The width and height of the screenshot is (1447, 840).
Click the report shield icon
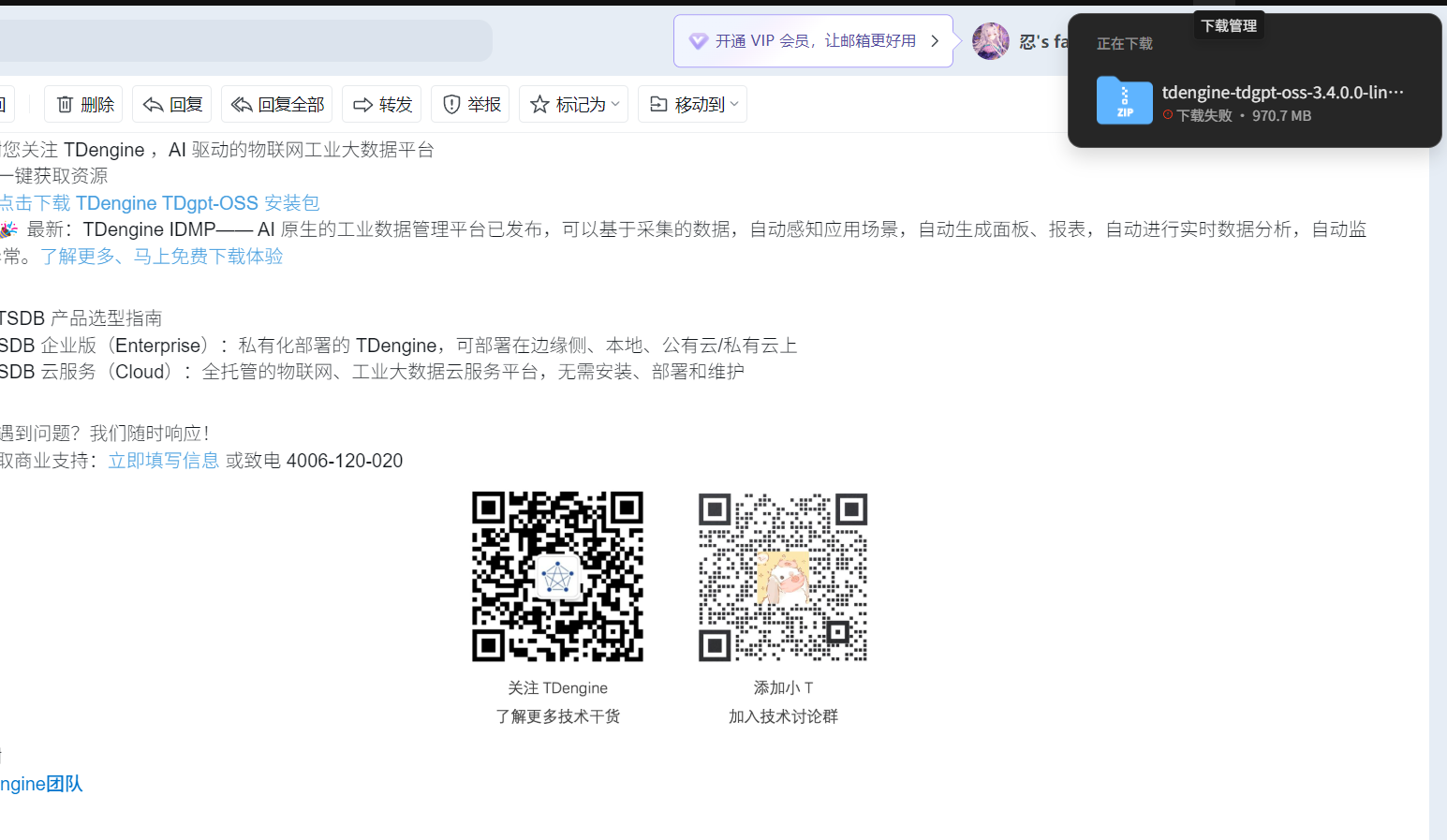click(451, 105)
